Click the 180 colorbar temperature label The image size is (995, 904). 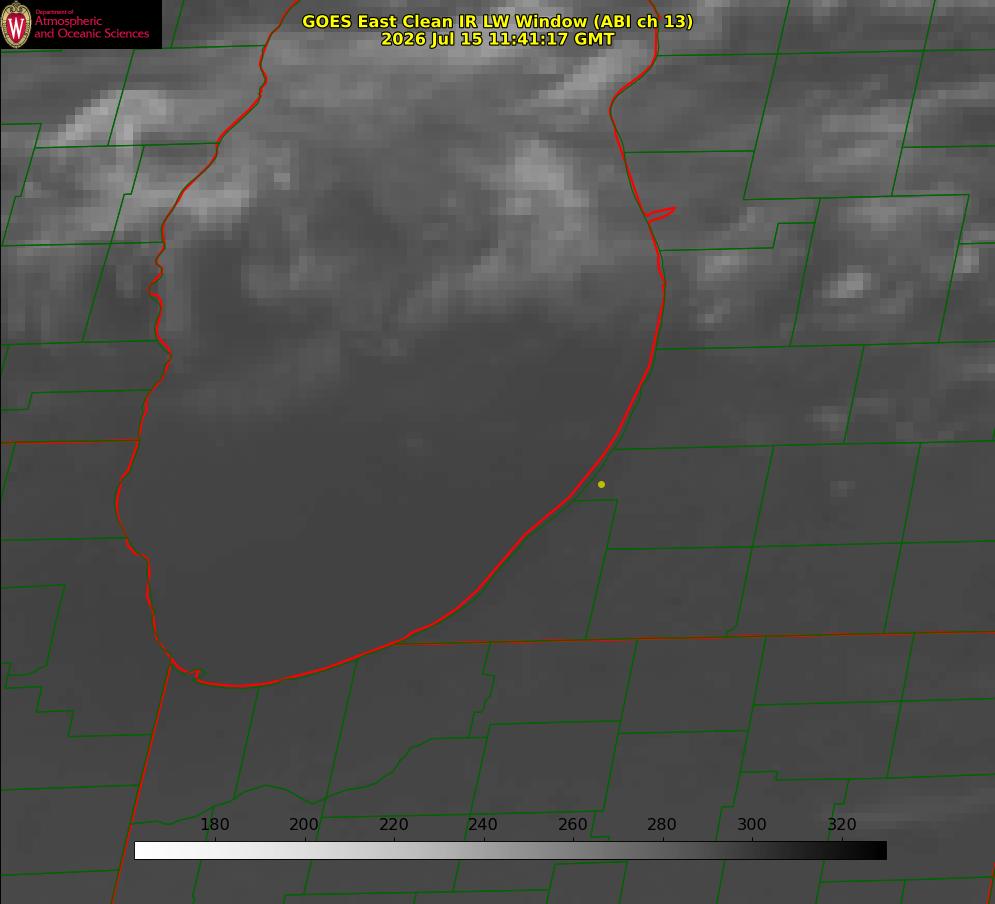tap(214, 824)
